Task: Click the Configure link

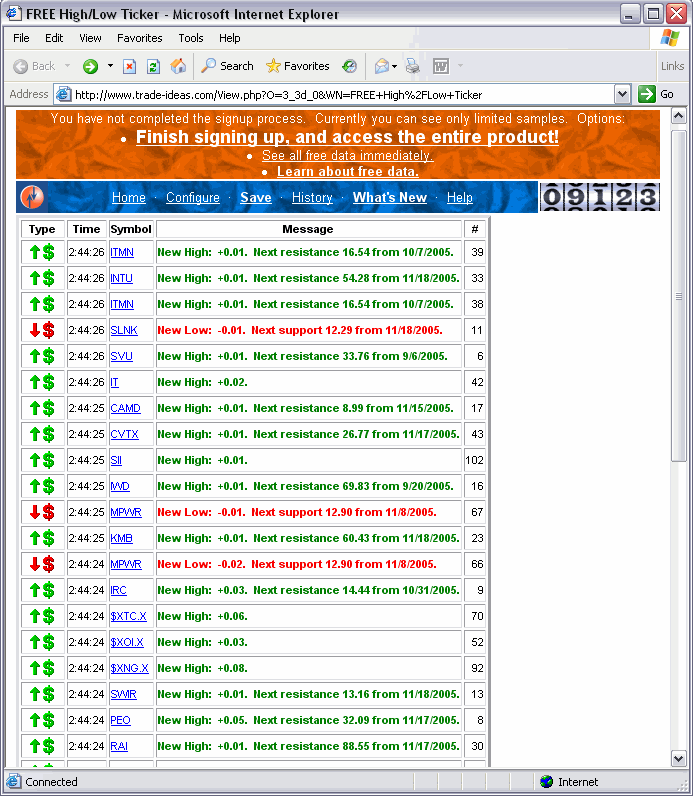Action: (x=193, y=198)
